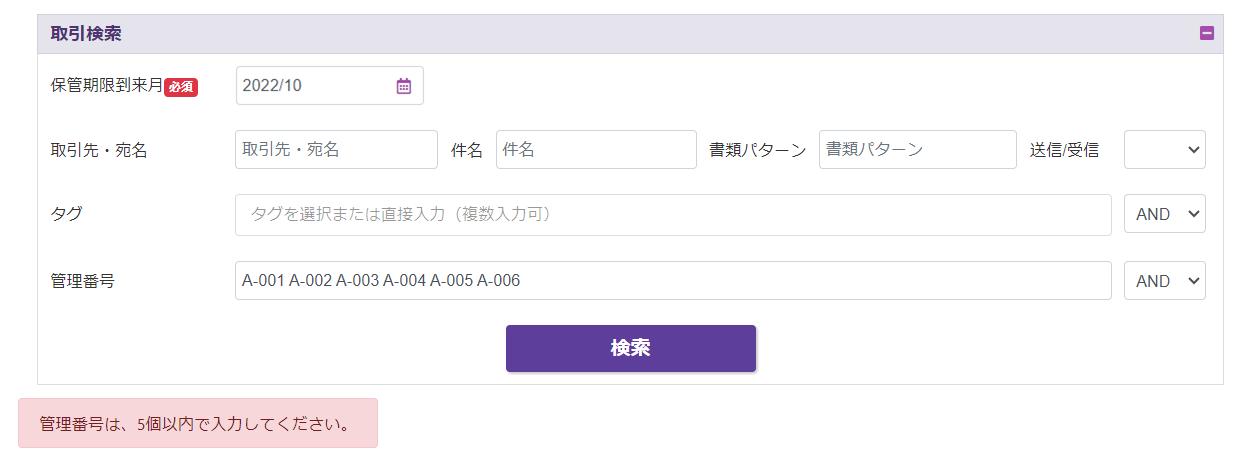Click the タグ selection input box
Screen dimensions: 1248x467
point(672,215)
